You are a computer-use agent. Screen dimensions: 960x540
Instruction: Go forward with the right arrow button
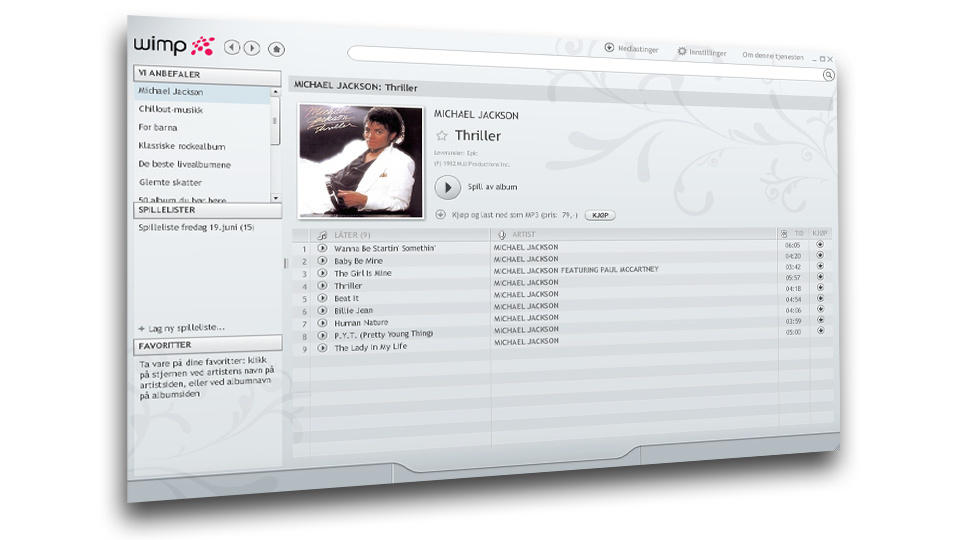252,48
